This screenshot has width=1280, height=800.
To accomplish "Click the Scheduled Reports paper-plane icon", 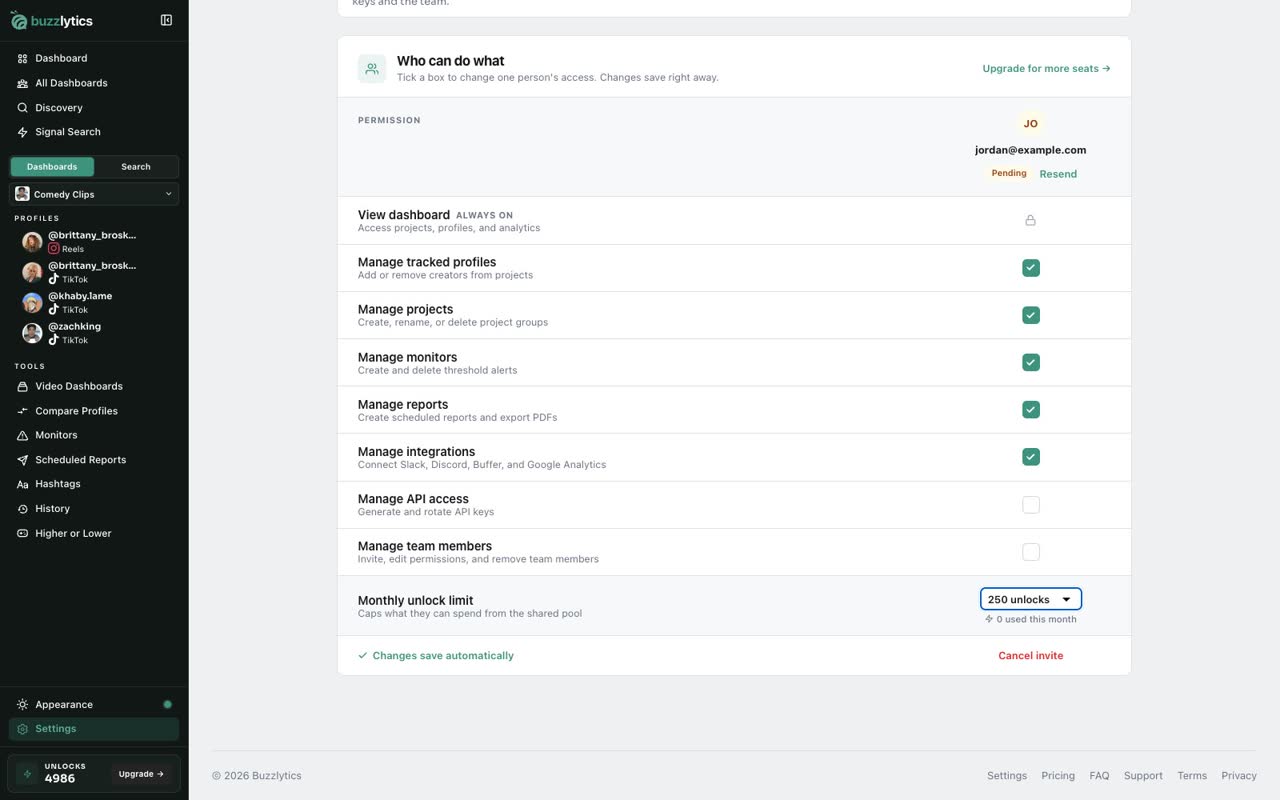I will click(22, 460).
